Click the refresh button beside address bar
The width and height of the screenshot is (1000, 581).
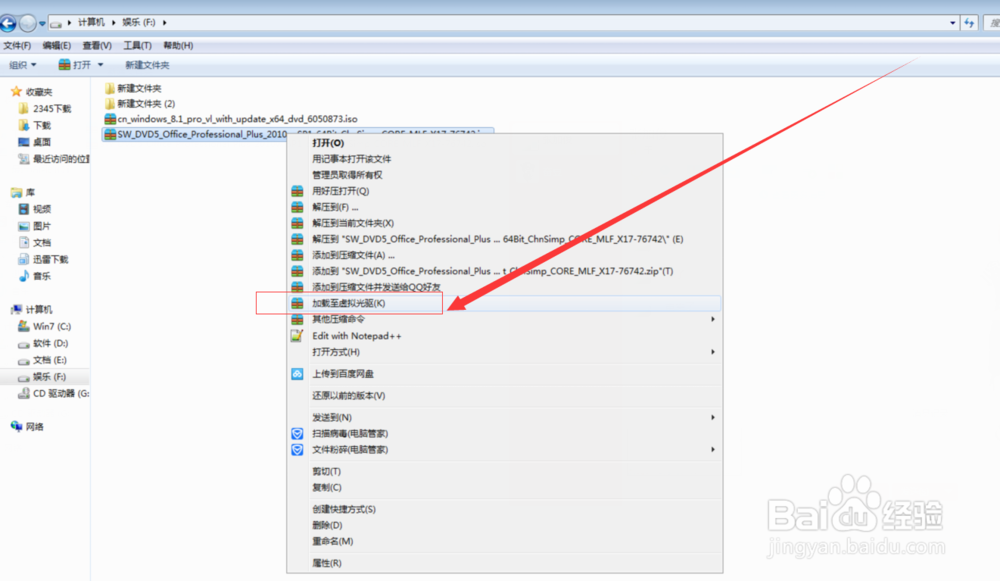coord(969,23)
